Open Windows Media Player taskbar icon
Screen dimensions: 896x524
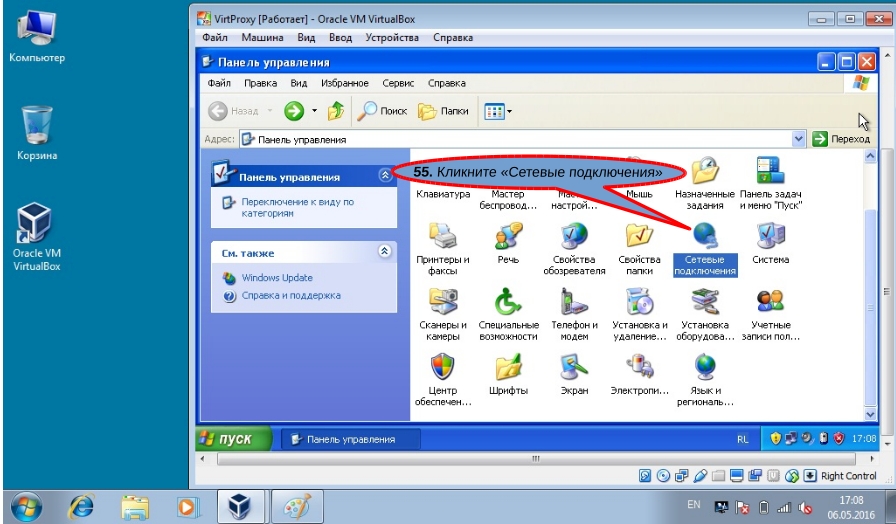[188, 507]
